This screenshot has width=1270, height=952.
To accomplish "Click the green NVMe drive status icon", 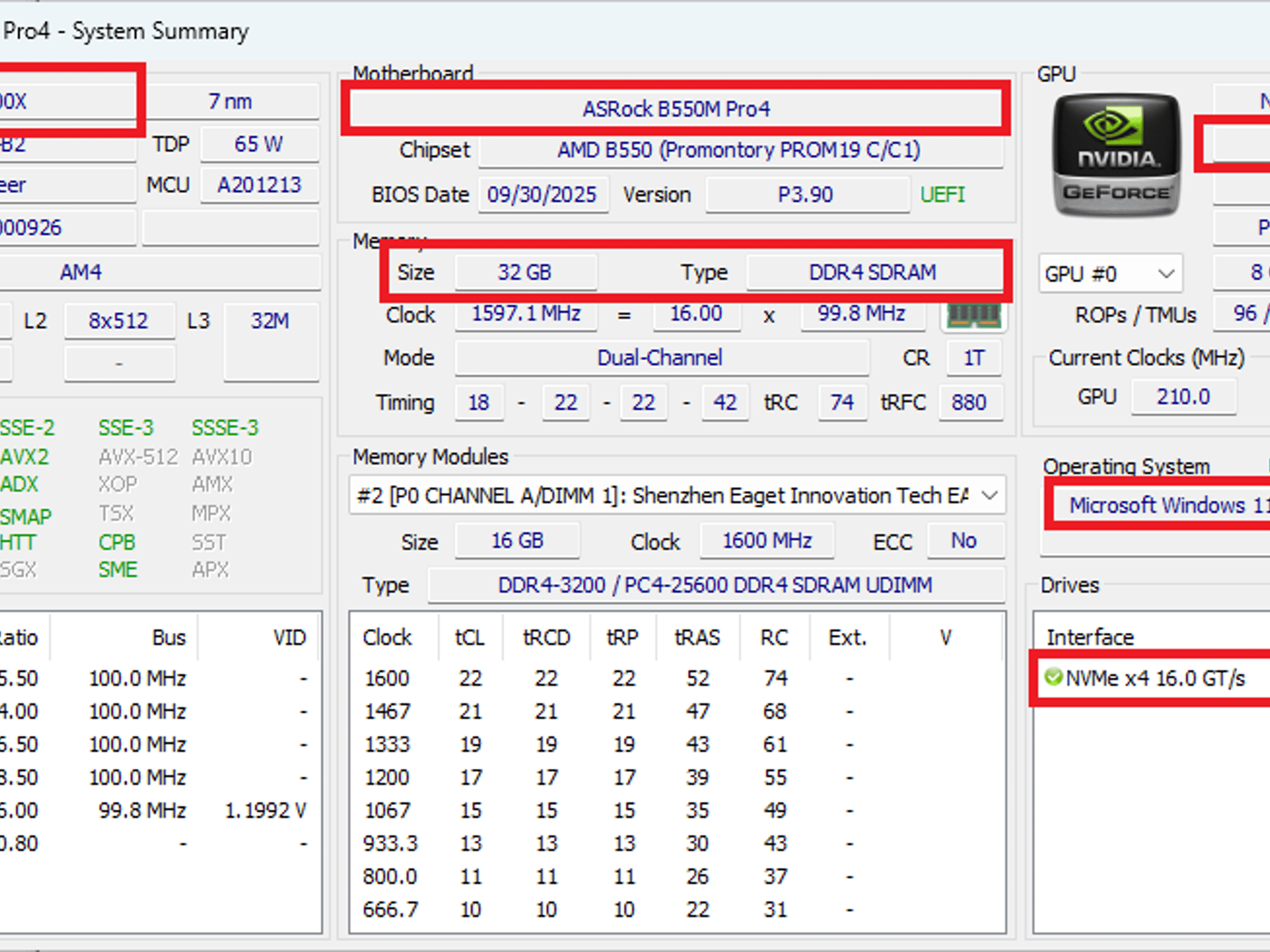I will tap(1054, 677).
